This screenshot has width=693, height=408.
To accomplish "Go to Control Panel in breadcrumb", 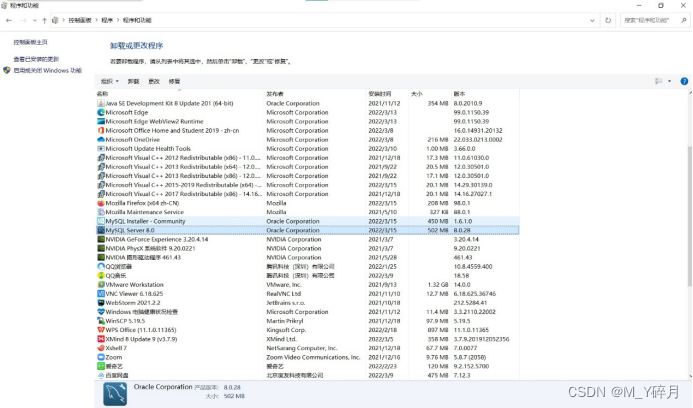I will click(80, 20).
